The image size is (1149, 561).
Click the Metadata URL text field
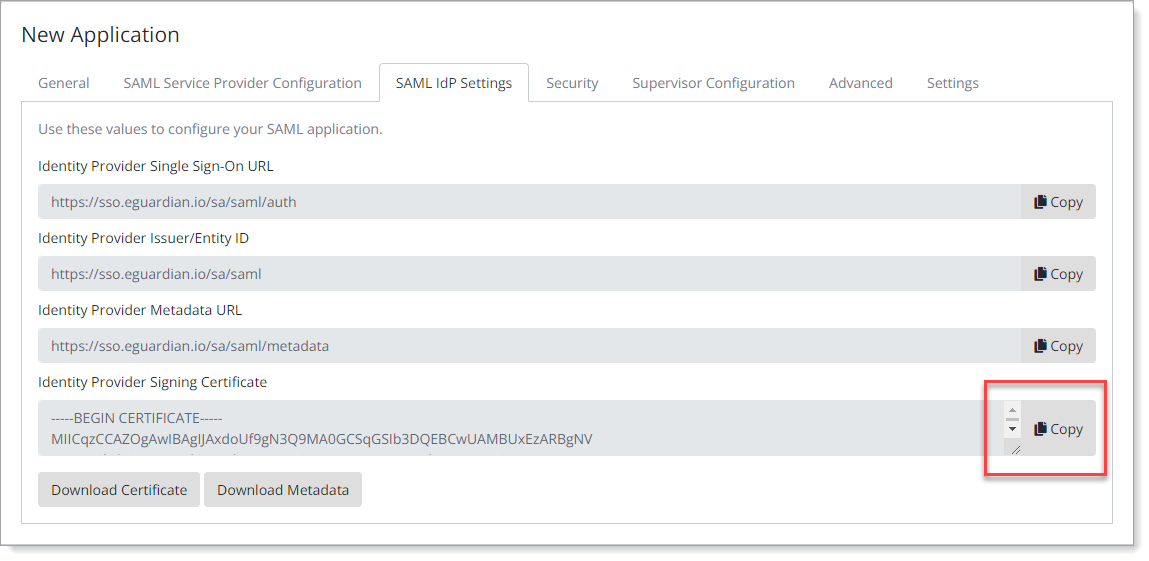click(x=528, y=346)
